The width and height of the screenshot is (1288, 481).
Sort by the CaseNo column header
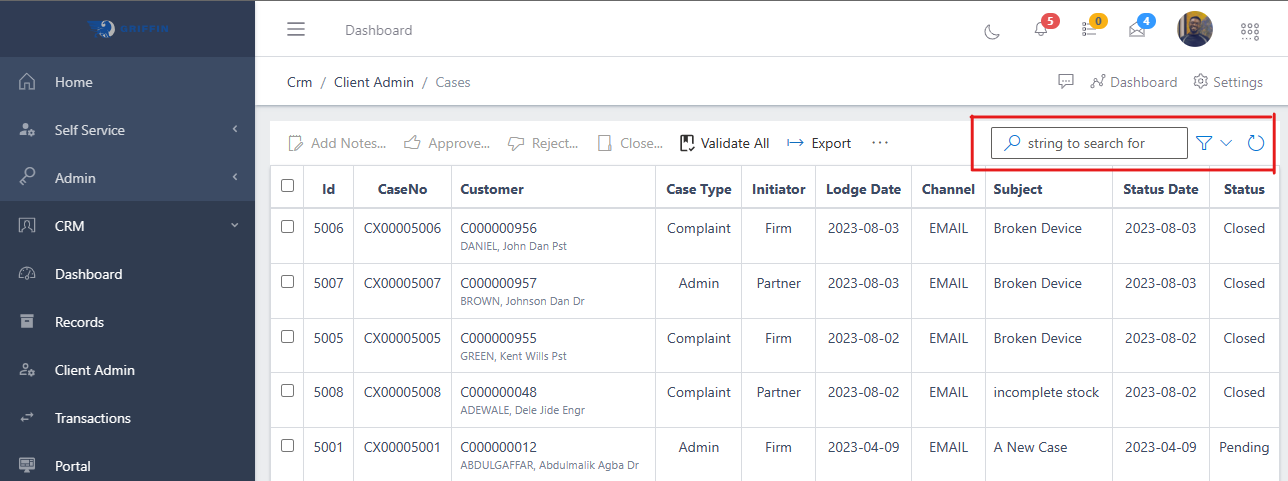pos(402,189)
